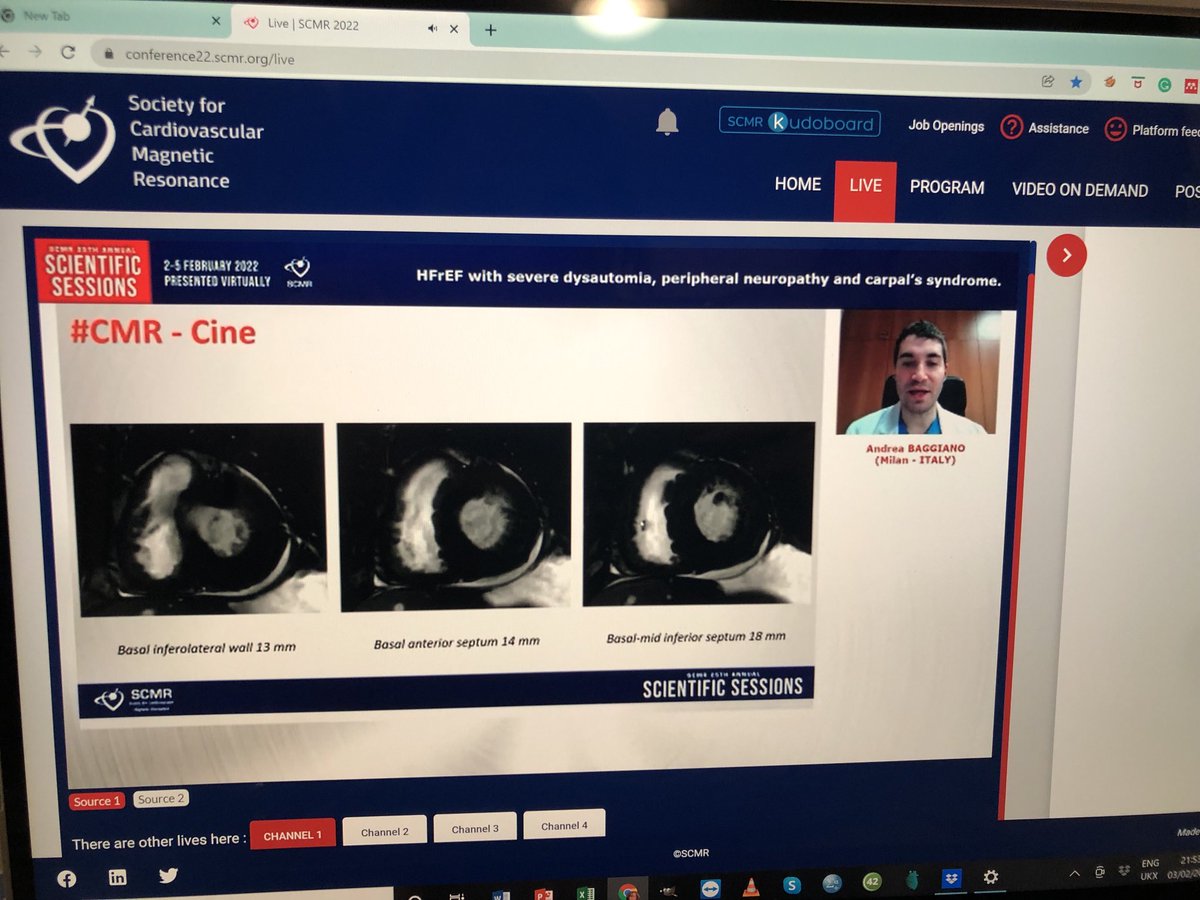The image size is (1200, 900).
Task: Click the ENG language indicator in tray
Action: (1150, 863)
